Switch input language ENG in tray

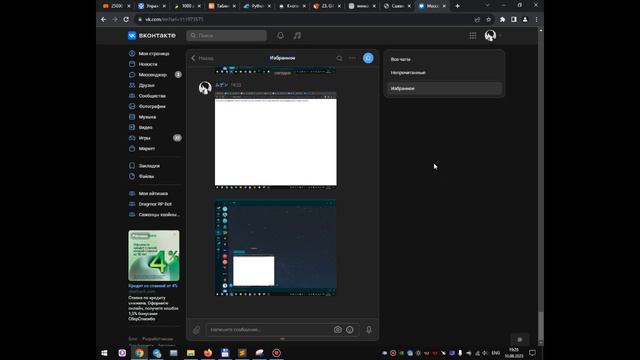pos(496,353)
